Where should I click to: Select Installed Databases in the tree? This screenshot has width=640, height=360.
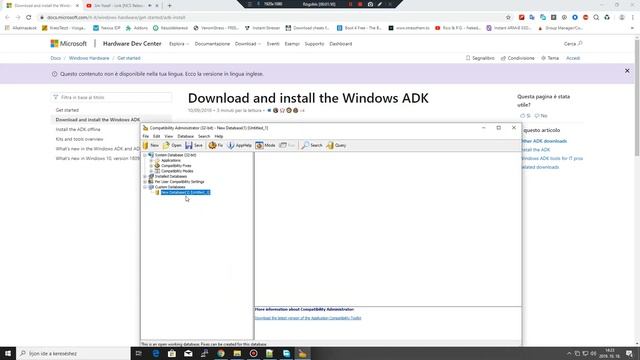tap(171, 176)
